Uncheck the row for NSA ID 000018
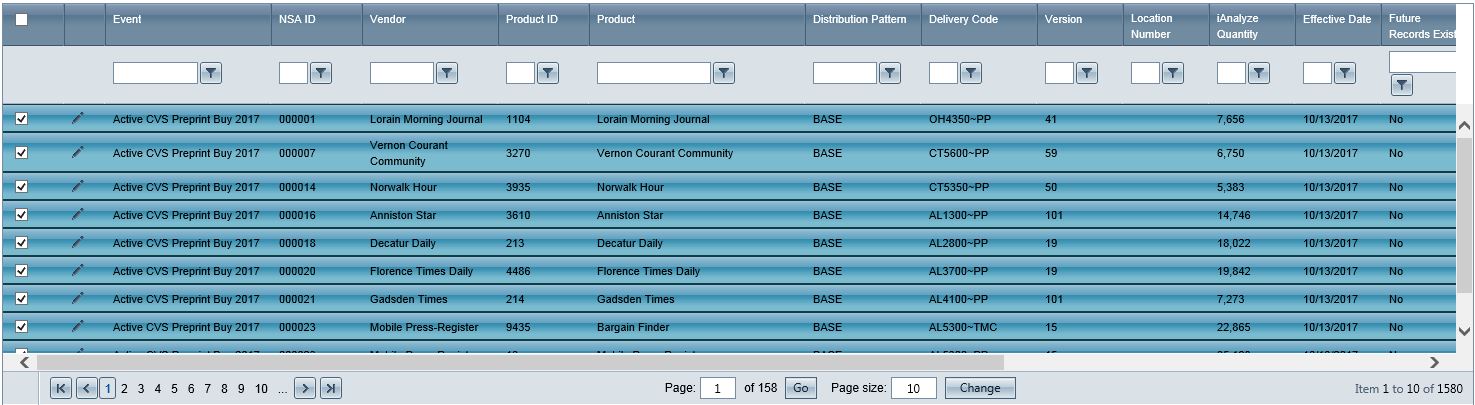 pos(22,243)
